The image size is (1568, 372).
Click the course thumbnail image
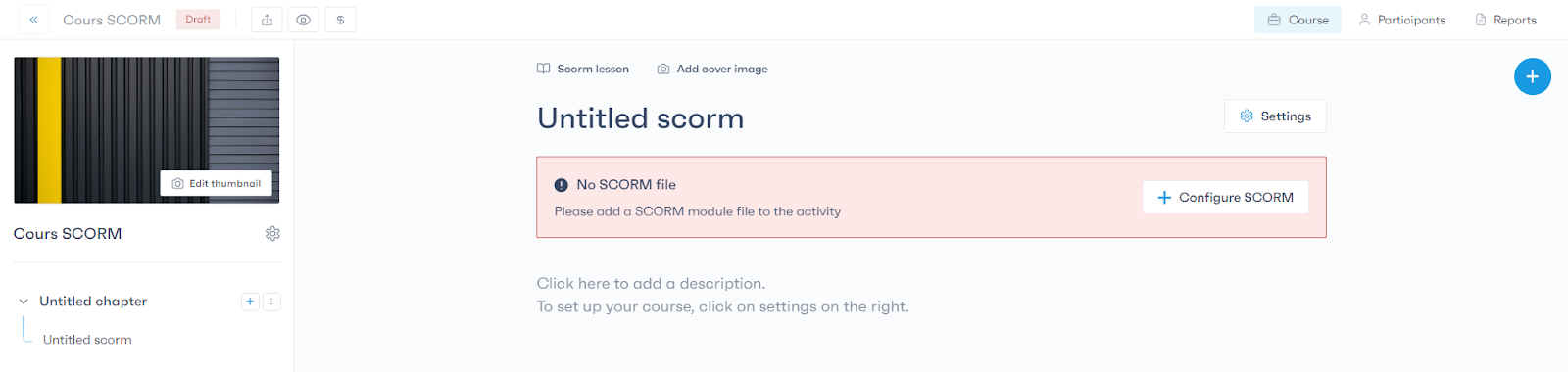[146, 129]
